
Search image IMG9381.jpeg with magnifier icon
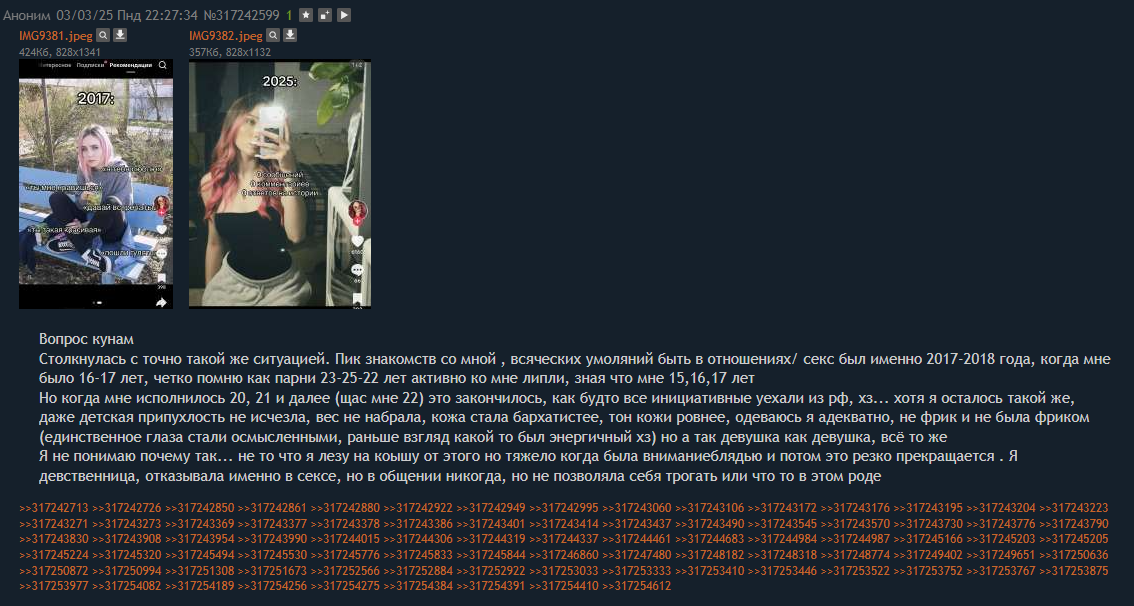pos(103,35)
